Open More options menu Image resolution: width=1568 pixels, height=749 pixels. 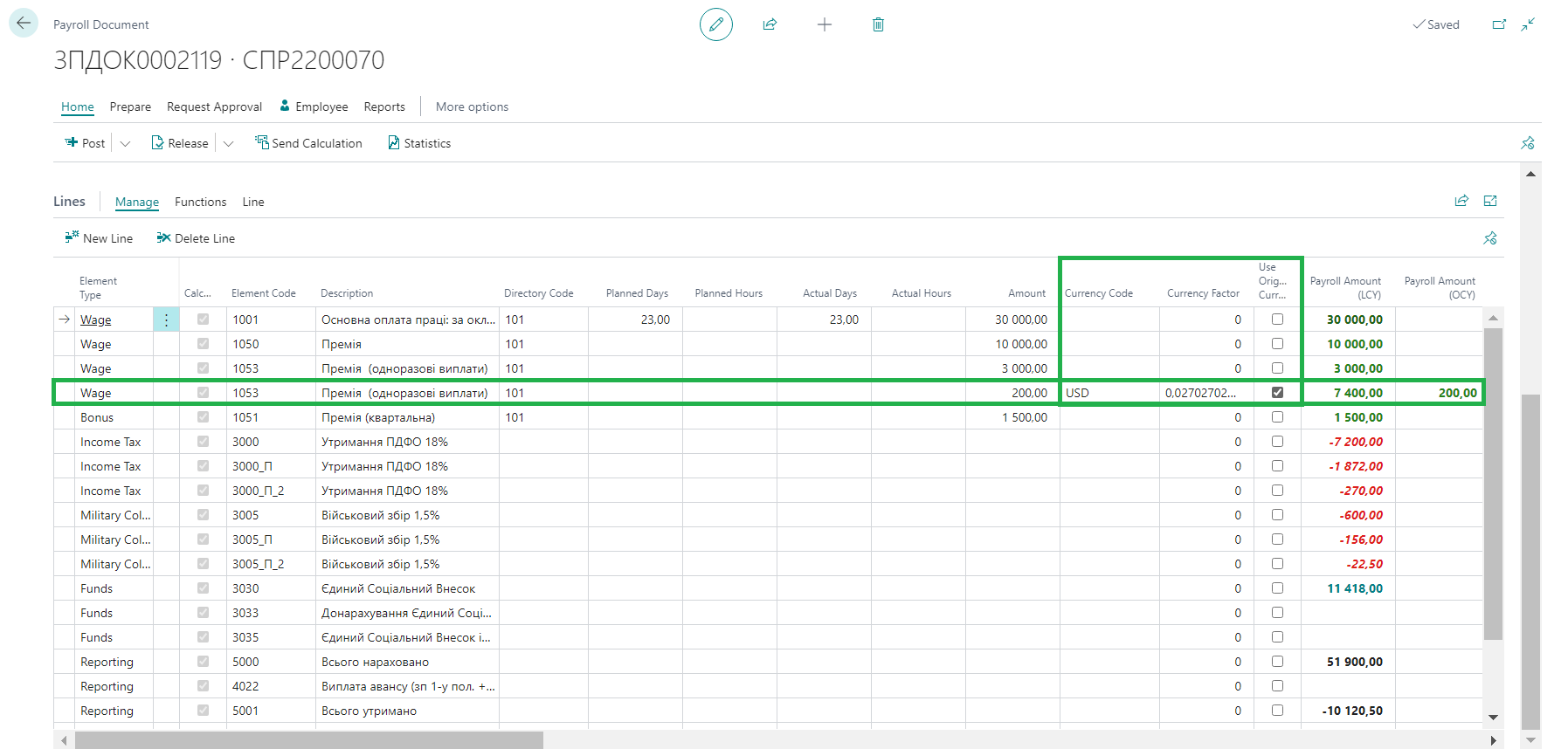click(x=472, y=107)
